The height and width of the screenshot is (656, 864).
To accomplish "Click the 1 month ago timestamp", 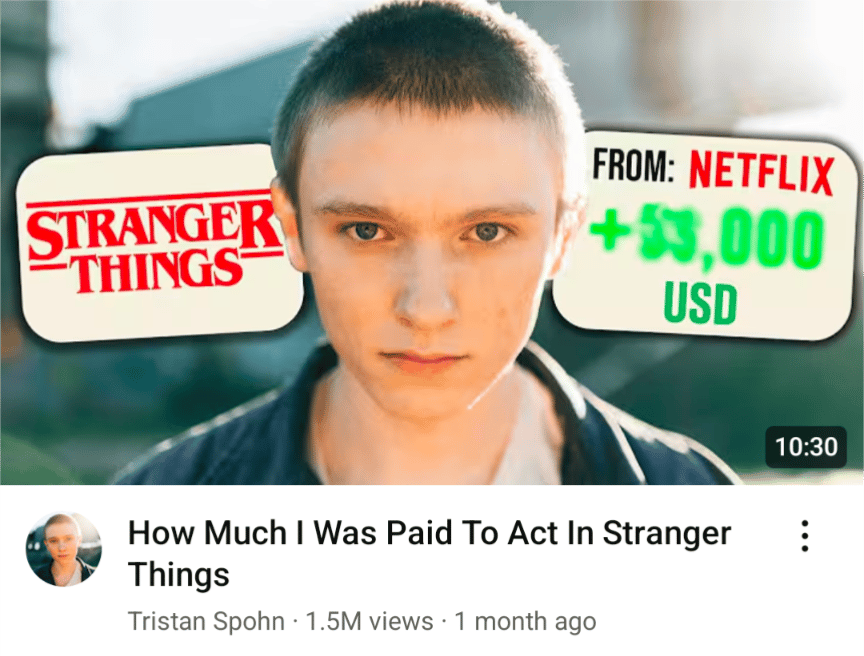I will click(525, 621).
